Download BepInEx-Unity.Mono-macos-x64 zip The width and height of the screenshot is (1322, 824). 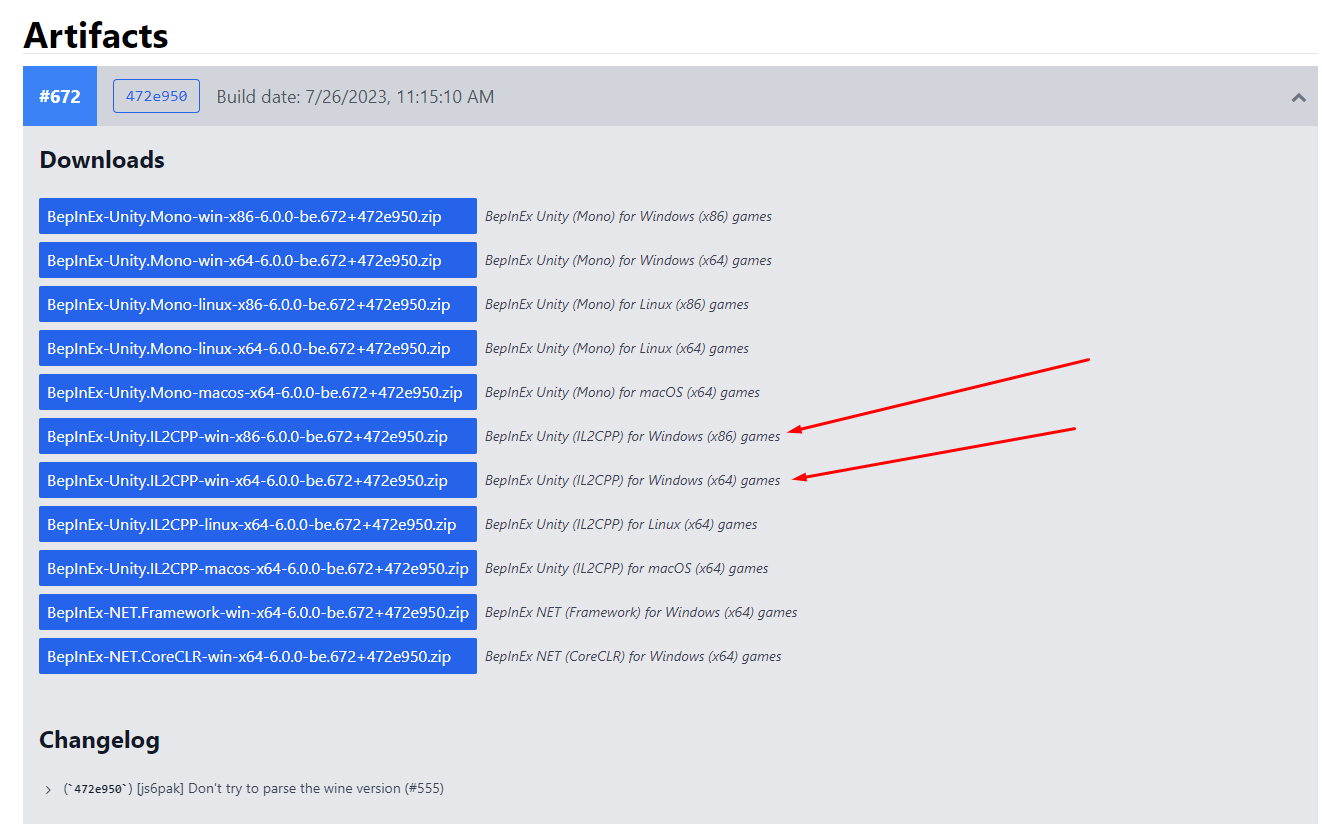258,392
